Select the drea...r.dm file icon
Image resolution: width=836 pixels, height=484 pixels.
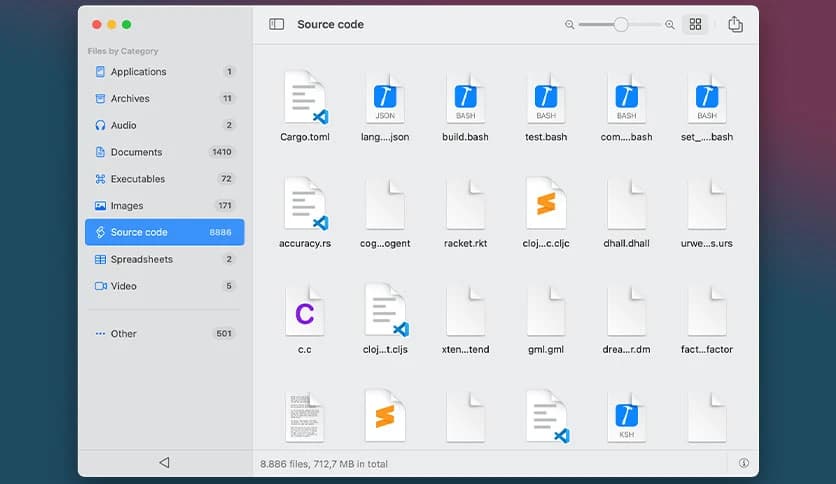[x=626, y=311]
